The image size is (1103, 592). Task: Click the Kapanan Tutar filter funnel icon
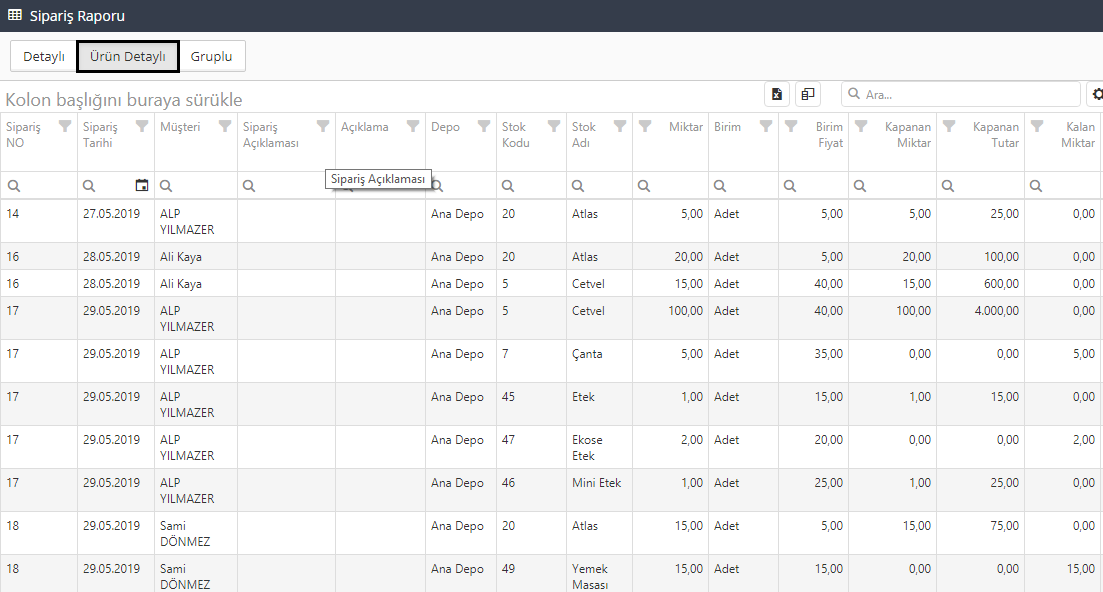click(949, 127)
